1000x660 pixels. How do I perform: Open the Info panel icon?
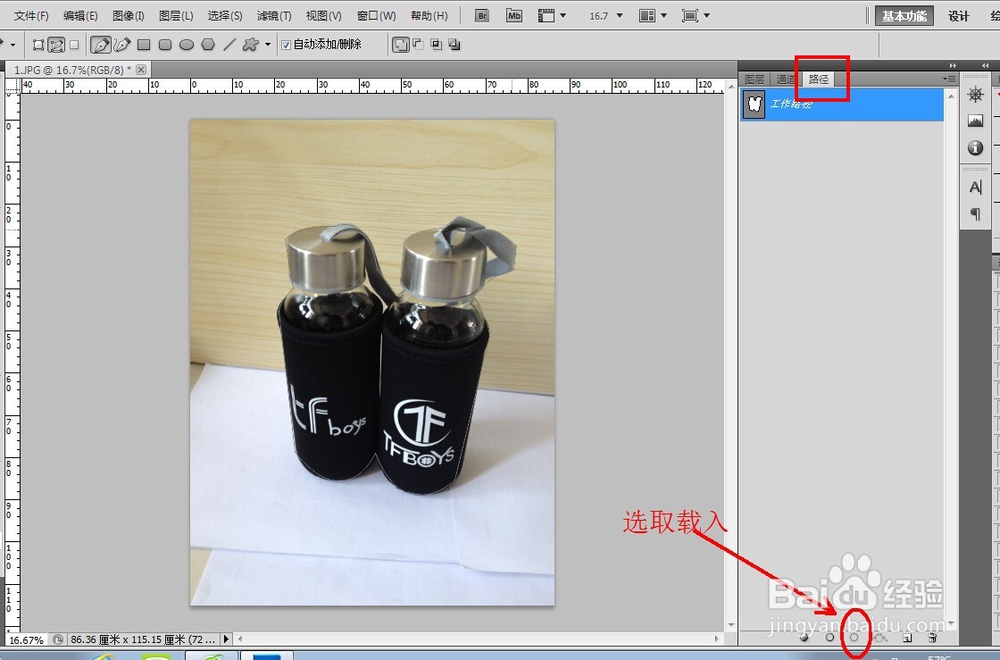pyautogui.click(x=975, y=148)
